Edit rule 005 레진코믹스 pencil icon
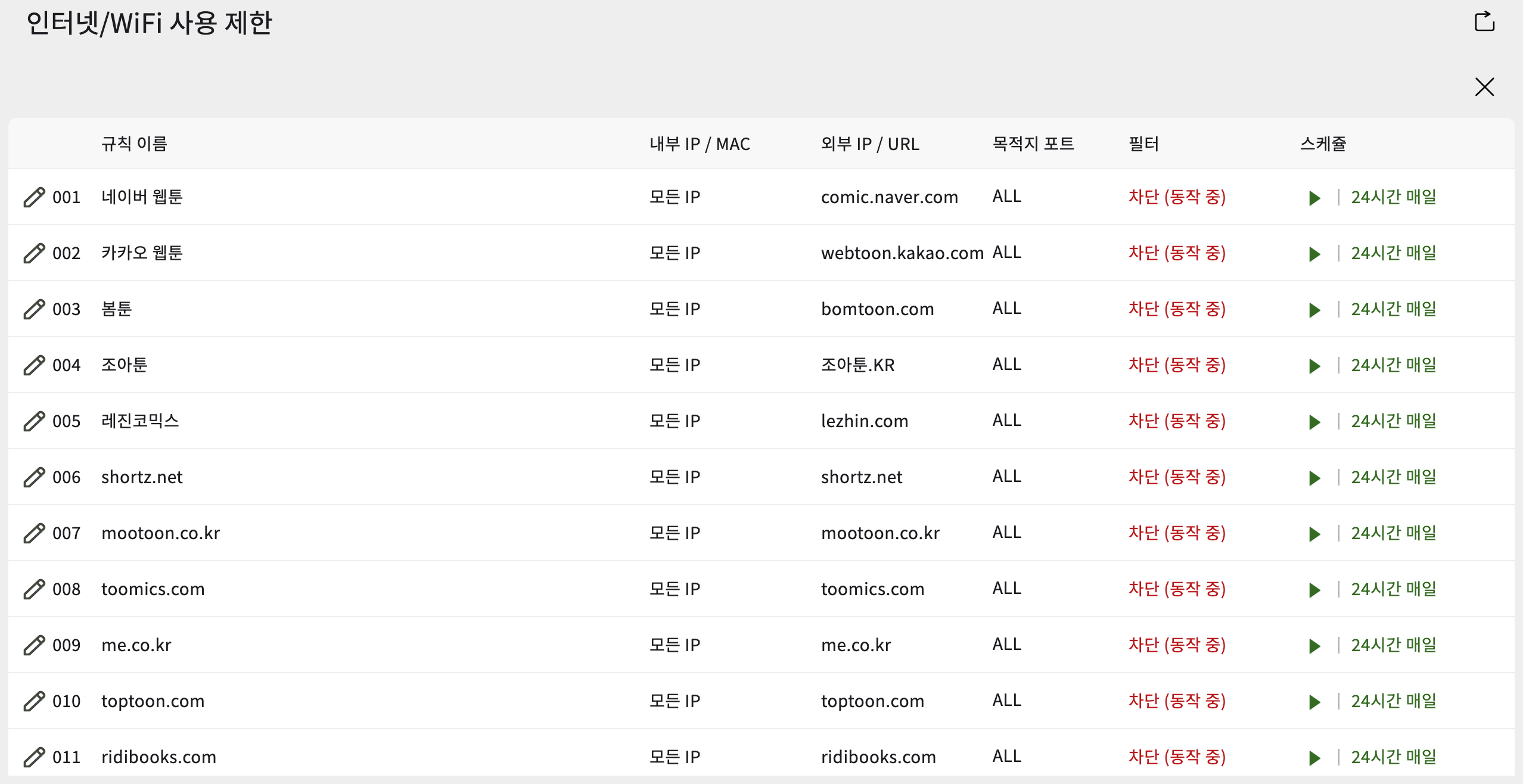This screenshot has height=784, width=1523. 35,421
